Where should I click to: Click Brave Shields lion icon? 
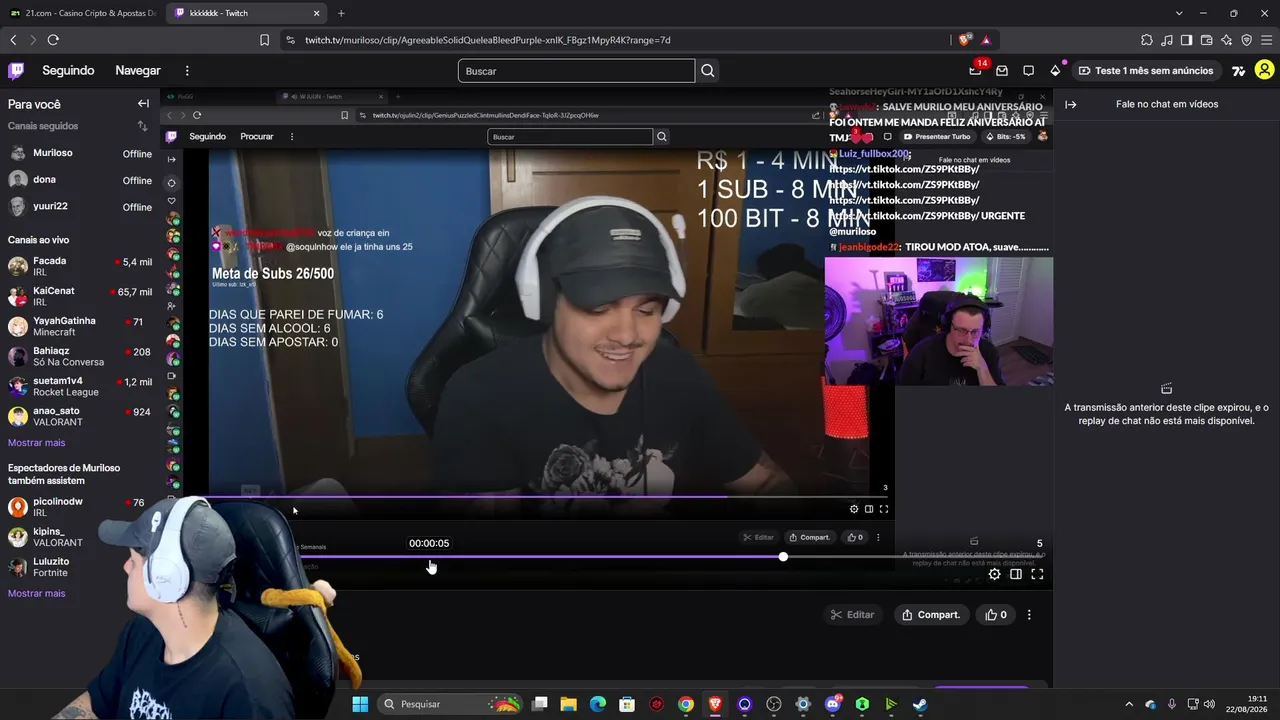(x=964, y=40)
